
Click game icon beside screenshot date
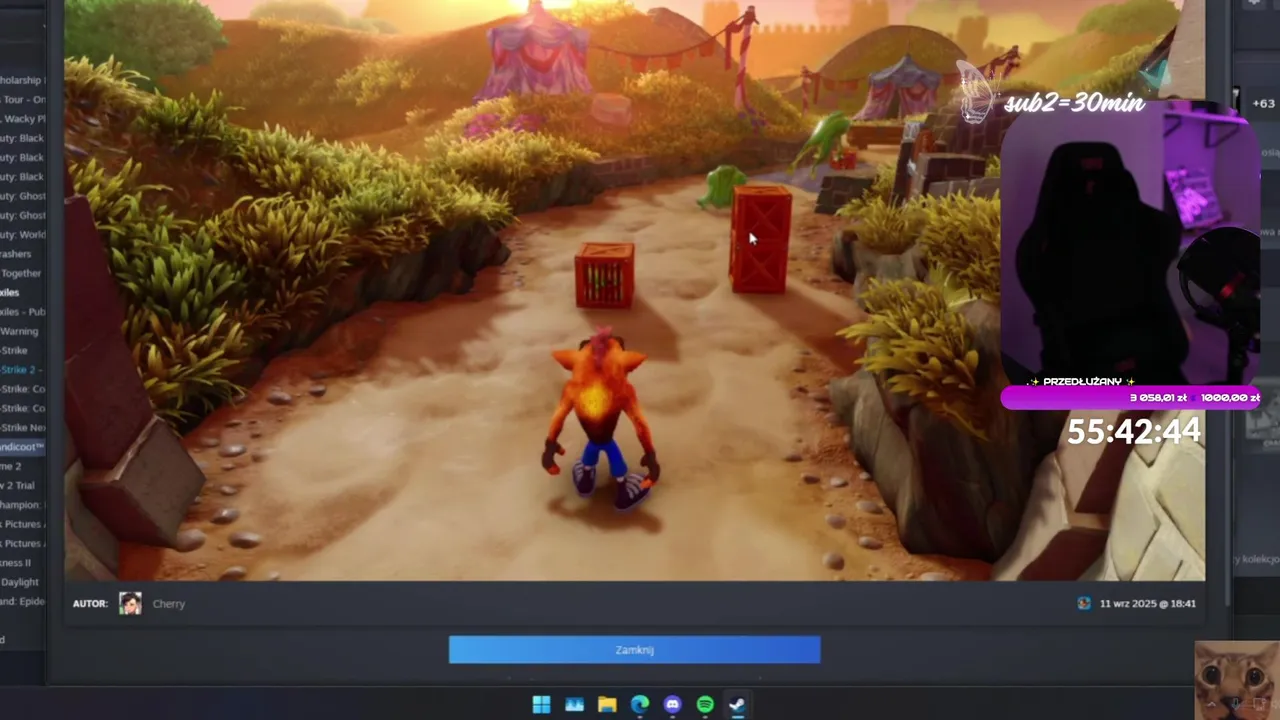[x=1084, y=603]
